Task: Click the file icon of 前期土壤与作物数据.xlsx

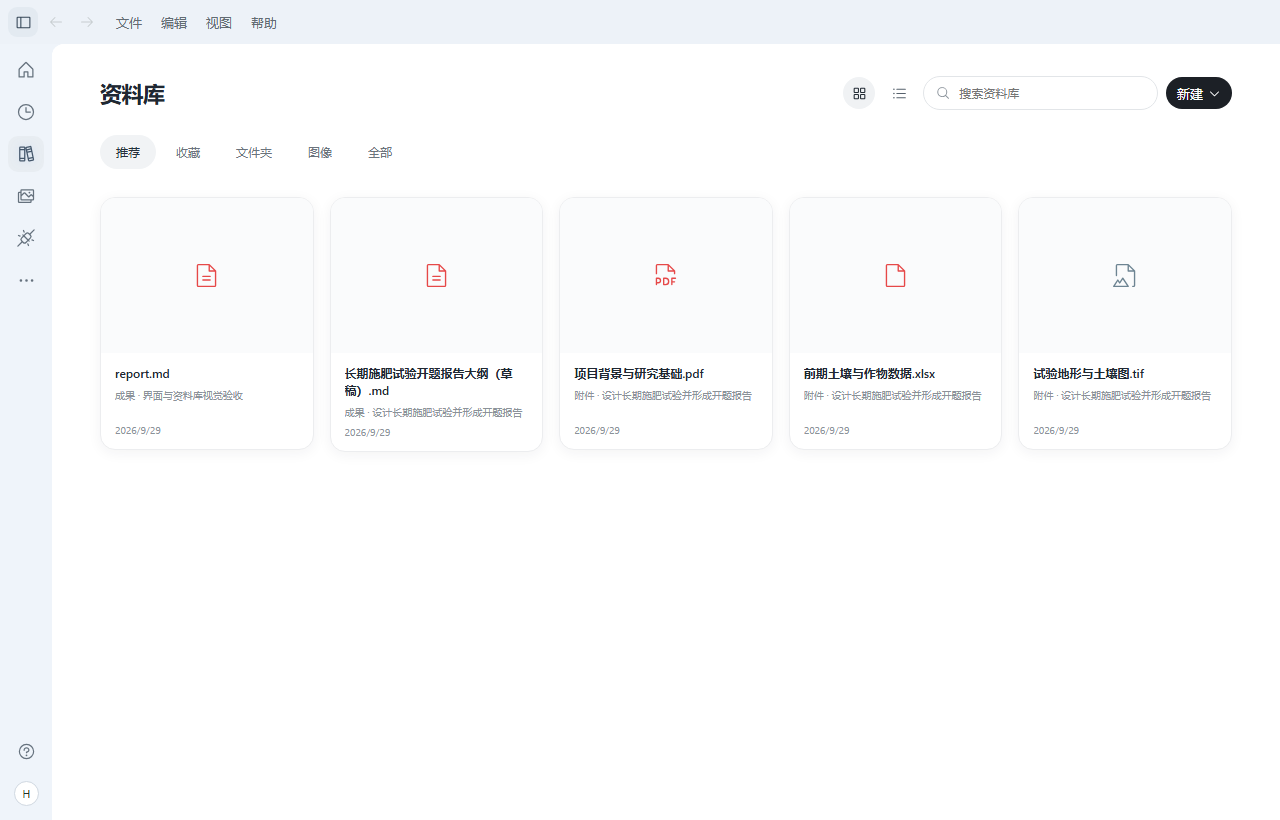Action: pos(895,276)
